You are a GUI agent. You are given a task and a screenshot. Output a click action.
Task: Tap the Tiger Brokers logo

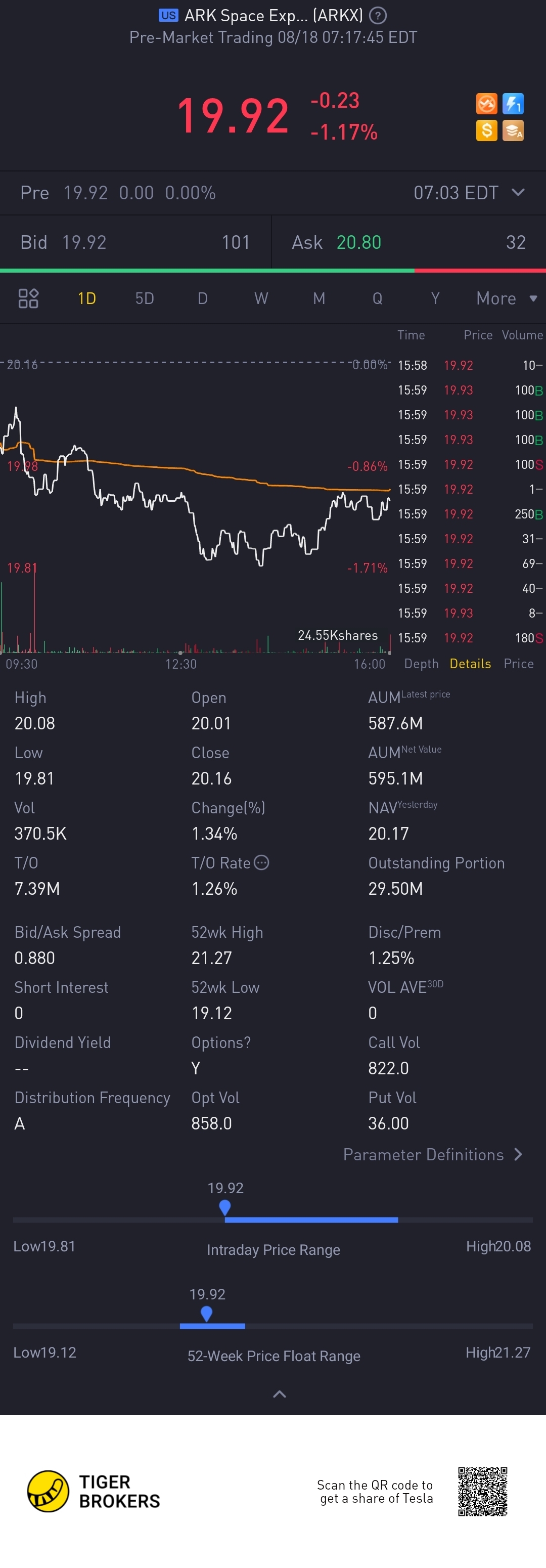94,1491
